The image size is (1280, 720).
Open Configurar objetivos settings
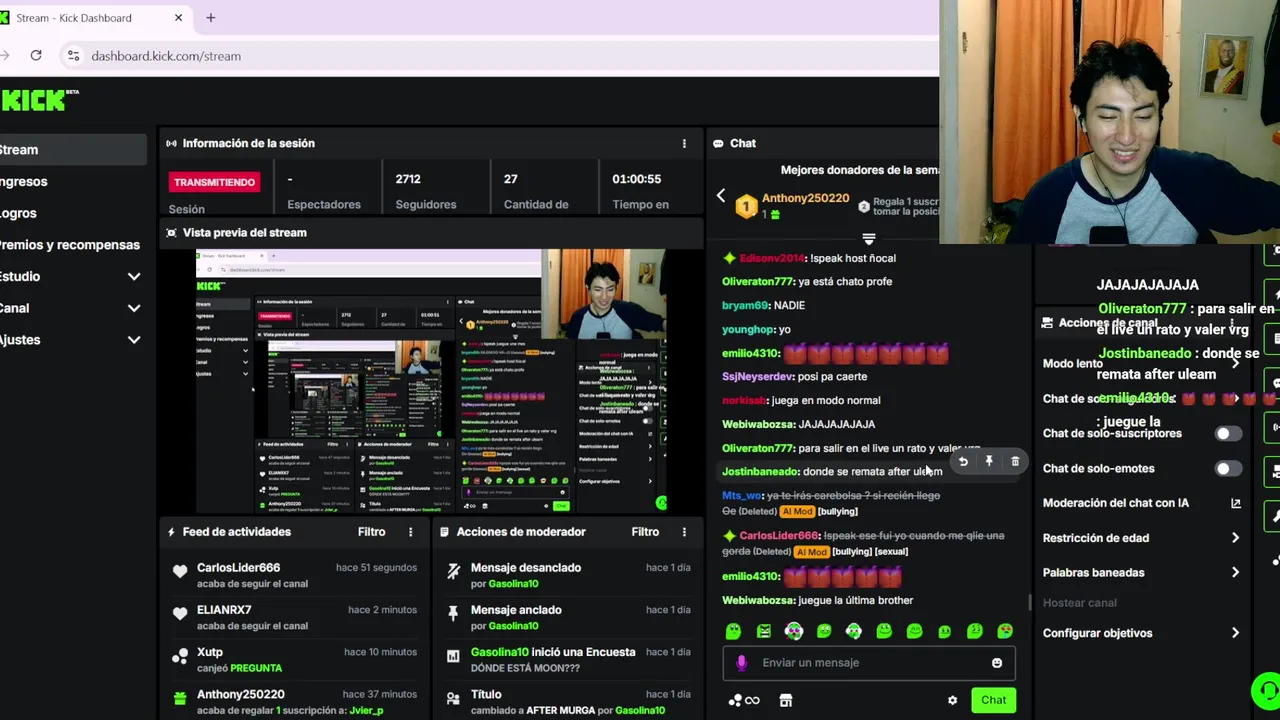click(x=1141, y=633)
